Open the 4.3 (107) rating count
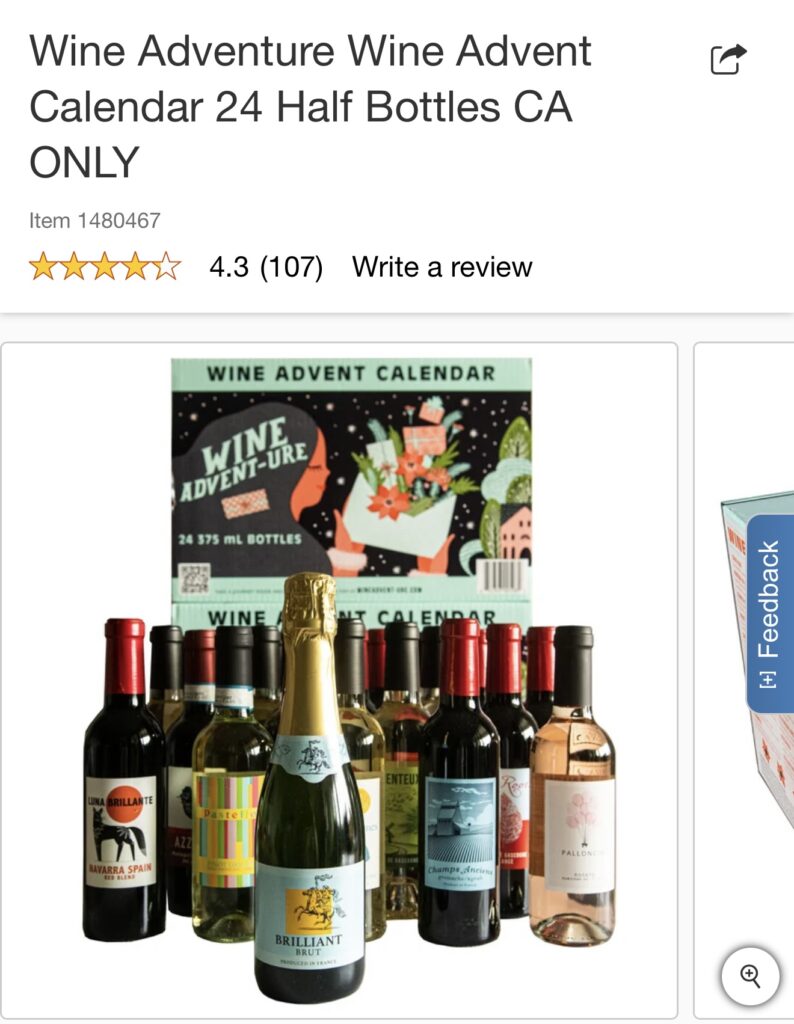The width and height of the screenshot is (794, 1024). pyautogui.click(x=266, y=267)
